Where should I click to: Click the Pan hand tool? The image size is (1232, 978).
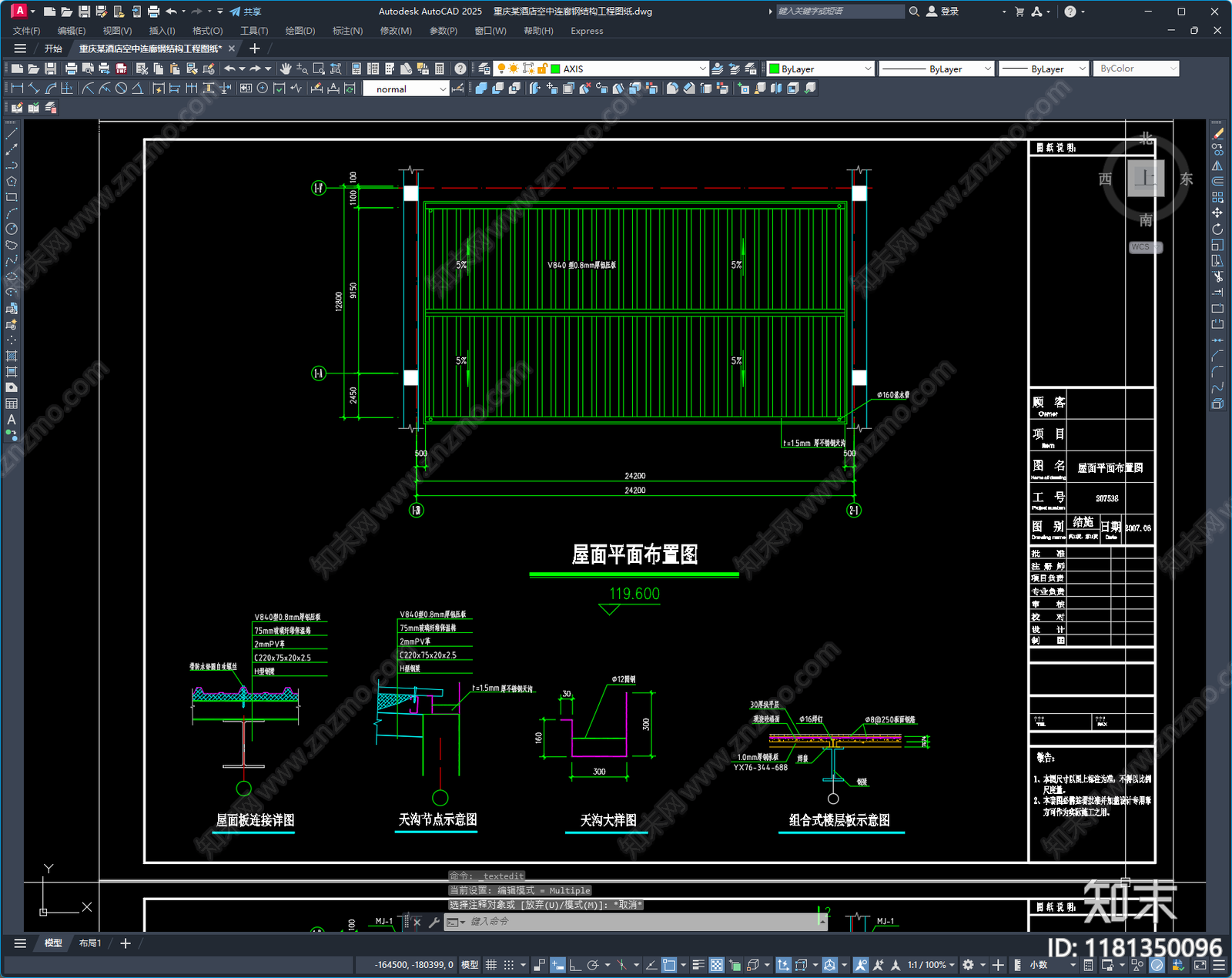coord(286,69)
